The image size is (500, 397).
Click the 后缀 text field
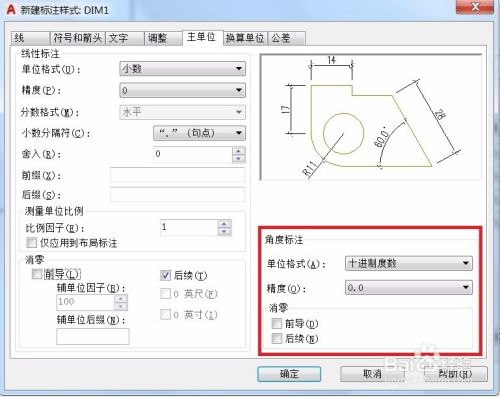click(177, 194)
